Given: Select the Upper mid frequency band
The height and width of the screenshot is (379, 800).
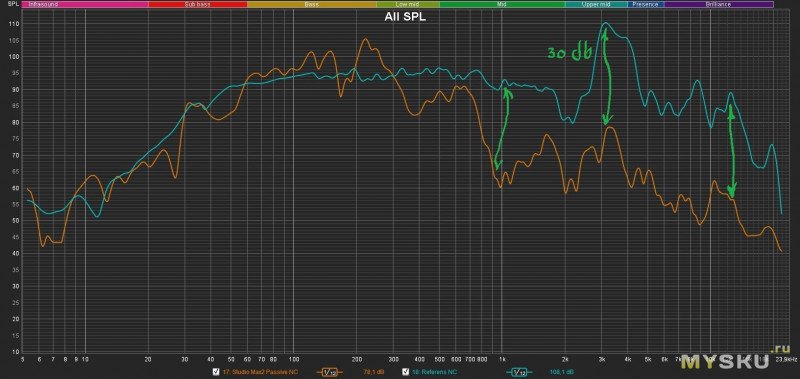Looking at the screenshot, I should tap(596, 4).
